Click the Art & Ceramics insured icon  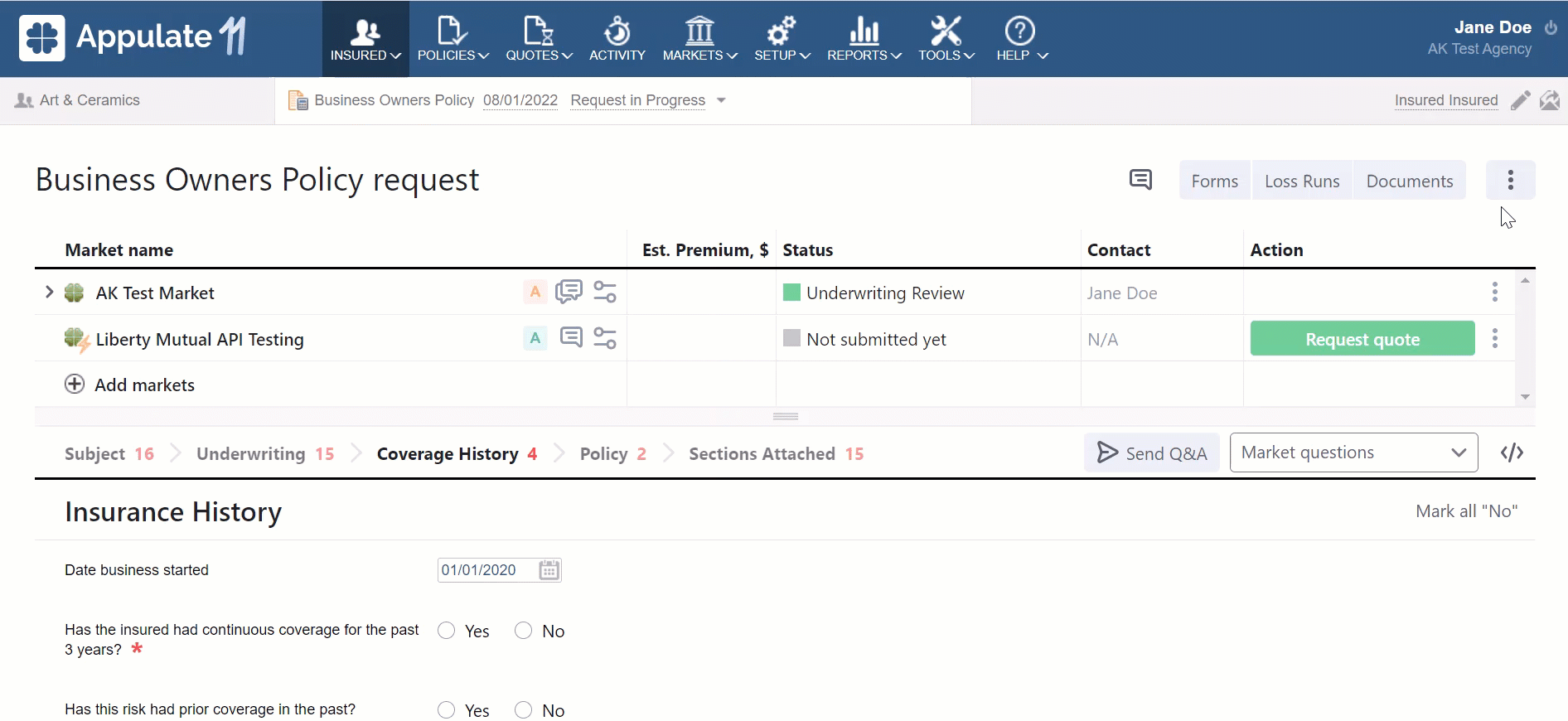point(24,100)
